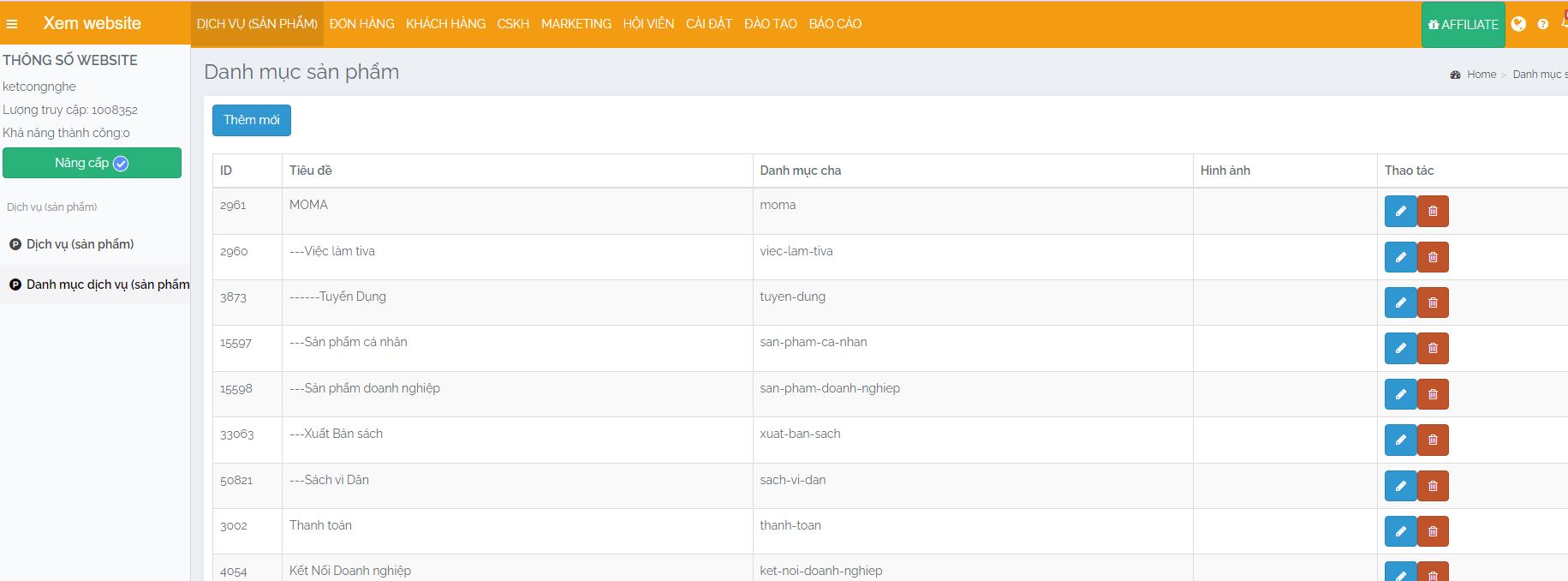Go to the MARKETING menu

[575, 24]
